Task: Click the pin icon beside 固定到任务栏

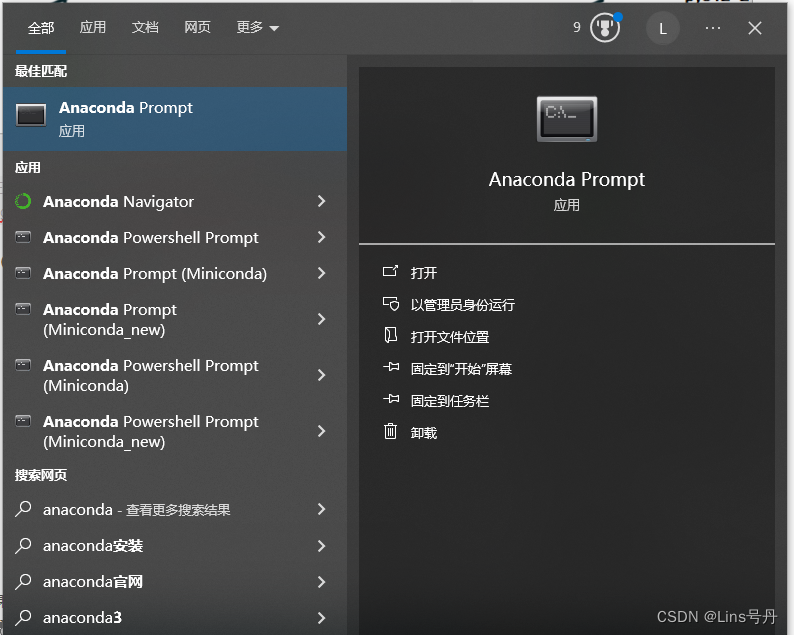Action: (x=390, y=399)
